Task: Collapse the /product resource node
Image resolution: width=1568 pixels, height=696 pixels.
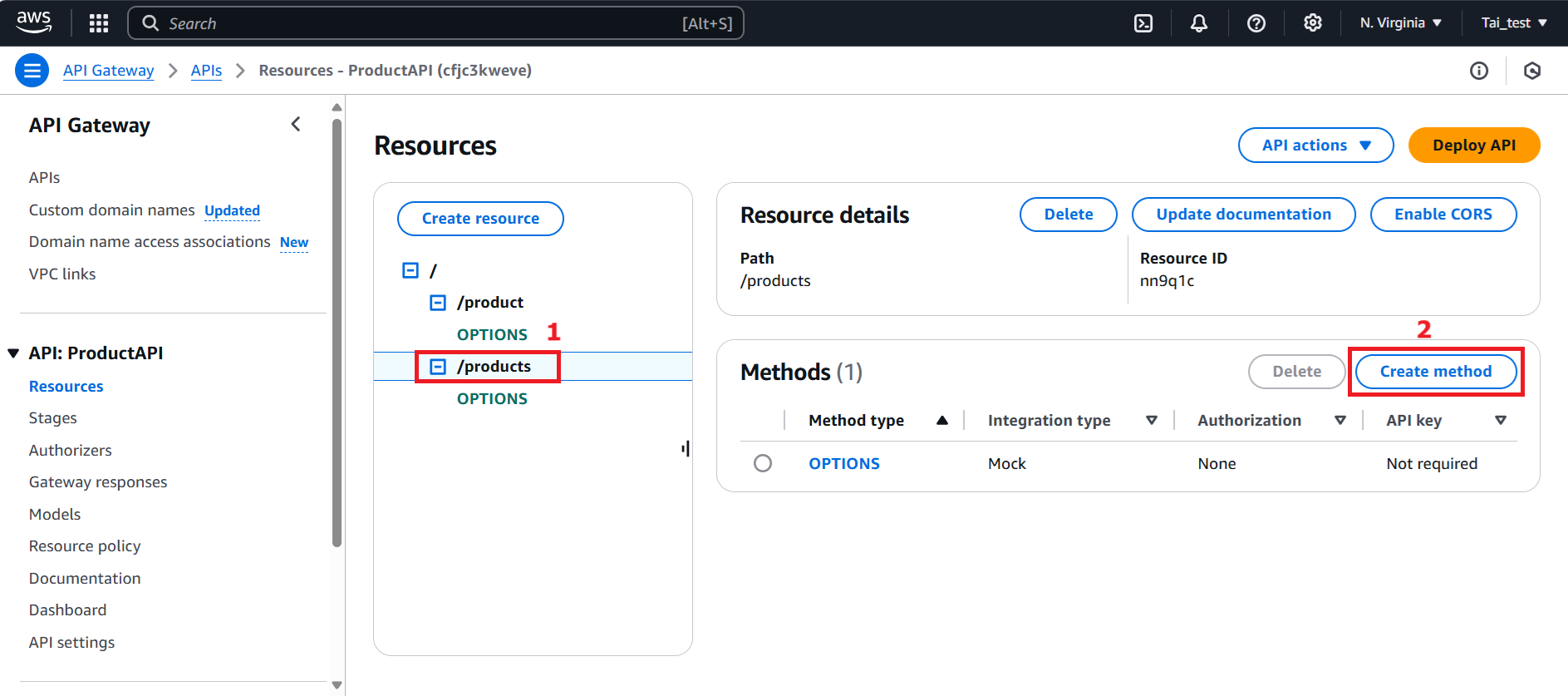Action: pyautogui.click(x=438, y=303)
